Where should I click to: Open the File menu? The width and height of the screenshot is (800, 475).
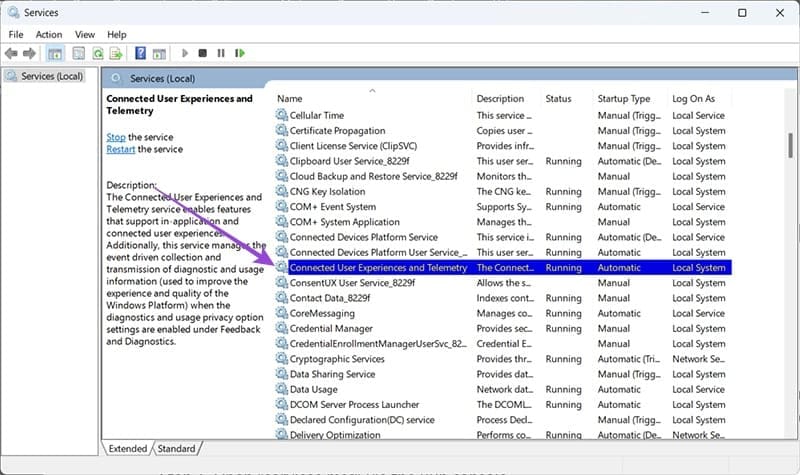[16, 34]
